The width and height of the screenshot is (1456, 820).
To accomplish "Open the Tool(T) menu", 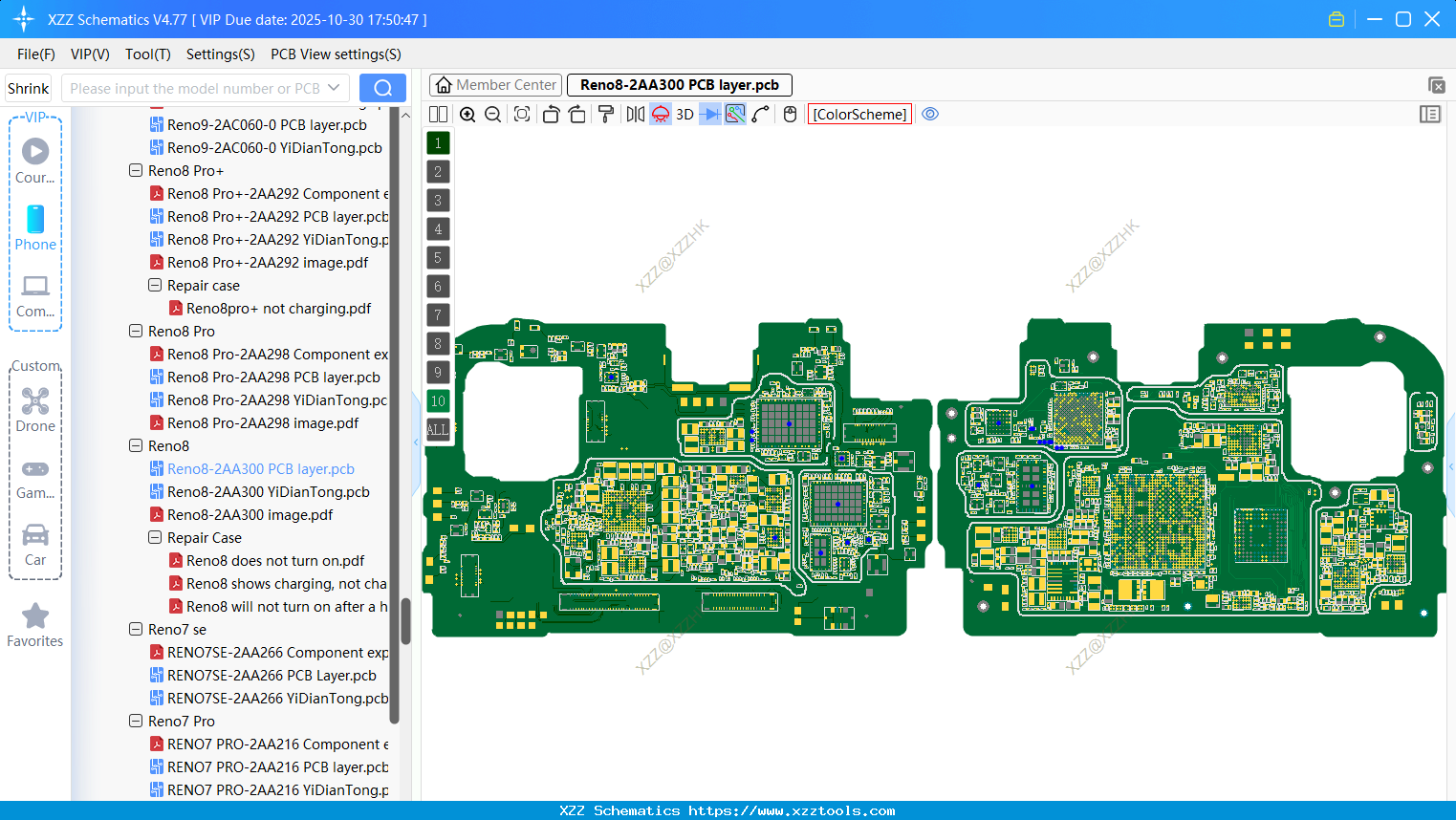I will click(x=147, y=54).
